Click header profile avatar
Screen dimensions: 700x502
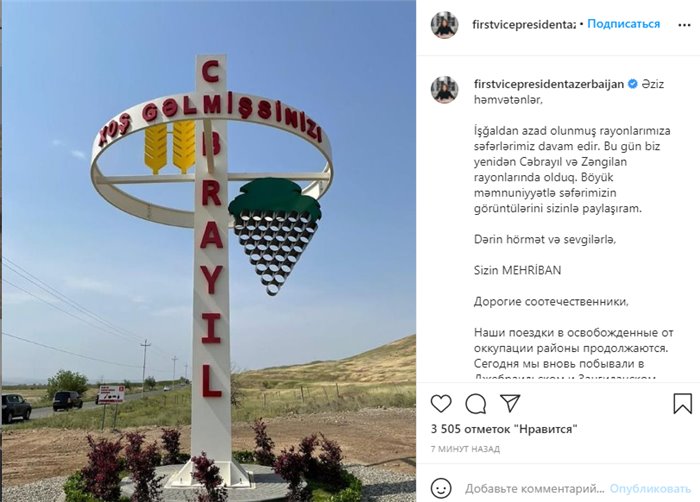(444, 25)
